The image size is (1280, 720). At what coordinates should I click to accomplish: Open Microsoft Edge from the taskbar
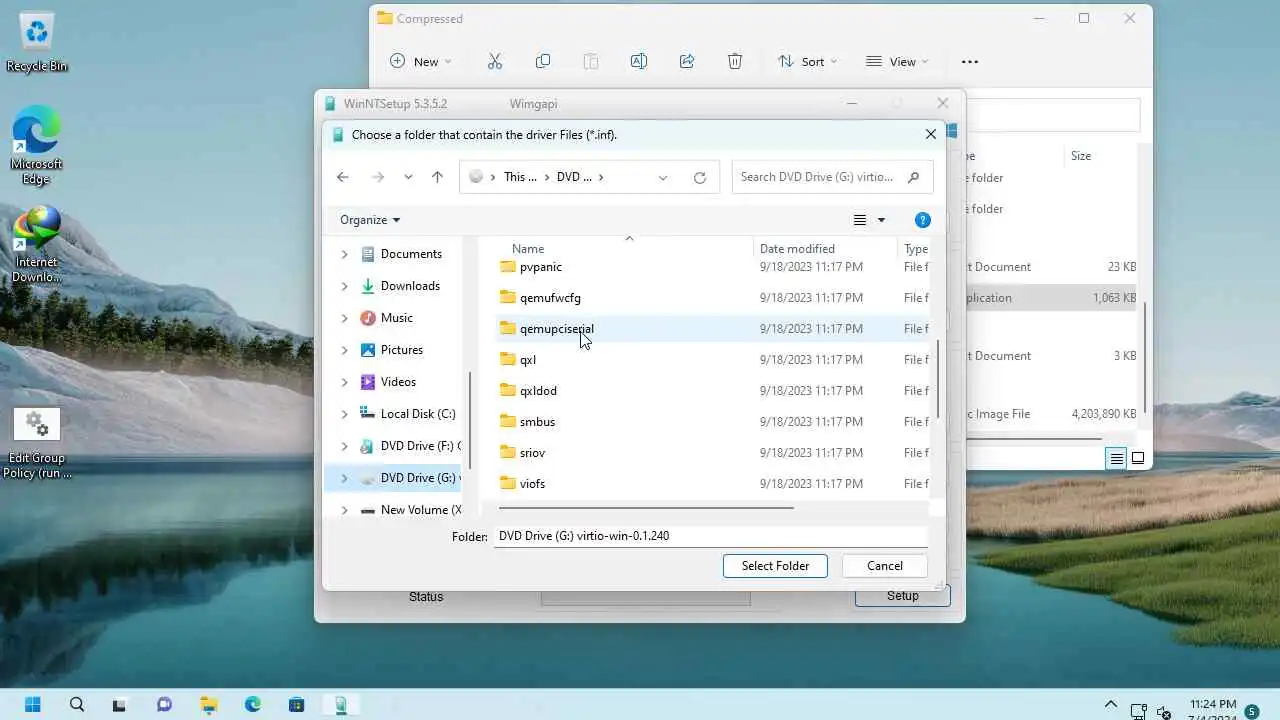pyautogui.click(x=252, y=704)
